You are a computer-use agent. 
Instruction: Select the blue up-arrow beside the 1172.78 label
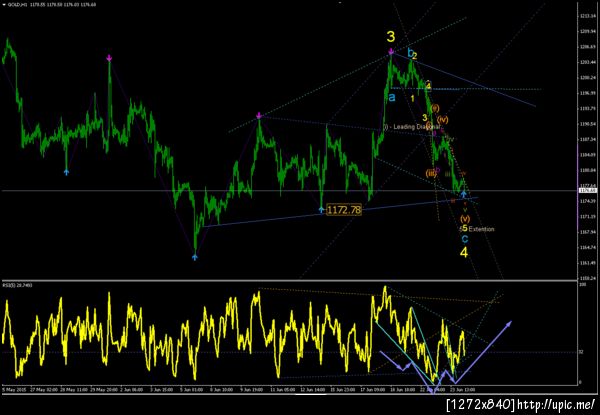click(x=321, y=209)
